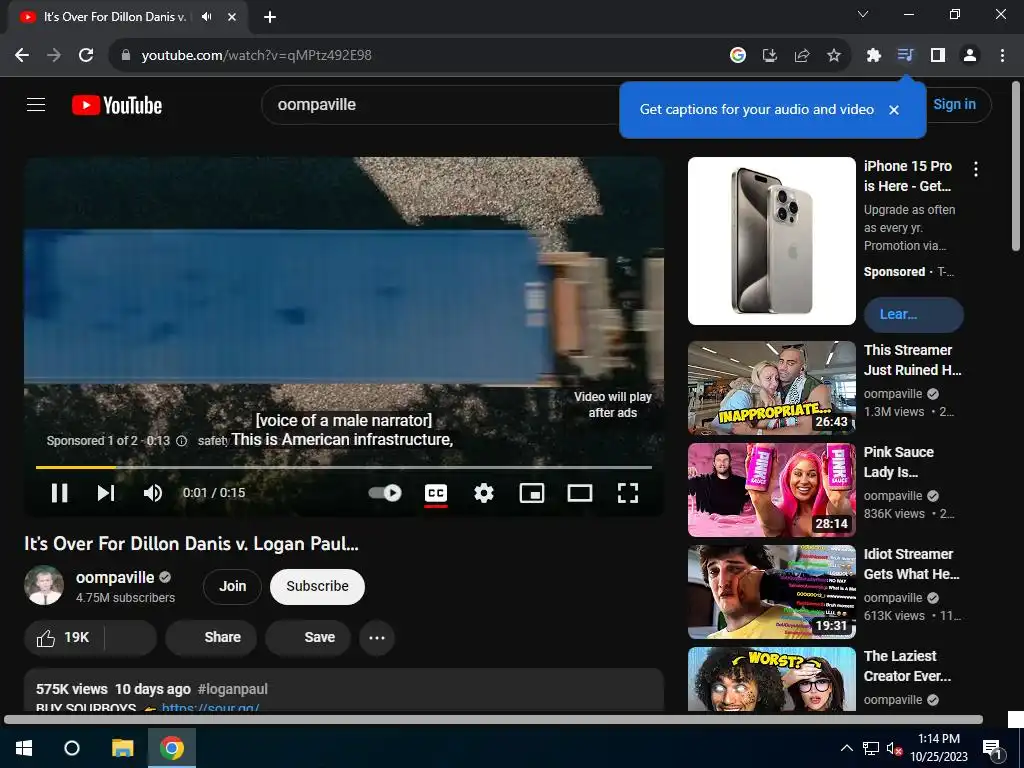Pause the video playback
The height and width of the screenshot is (768, 1024).
[x=59, y=493]
